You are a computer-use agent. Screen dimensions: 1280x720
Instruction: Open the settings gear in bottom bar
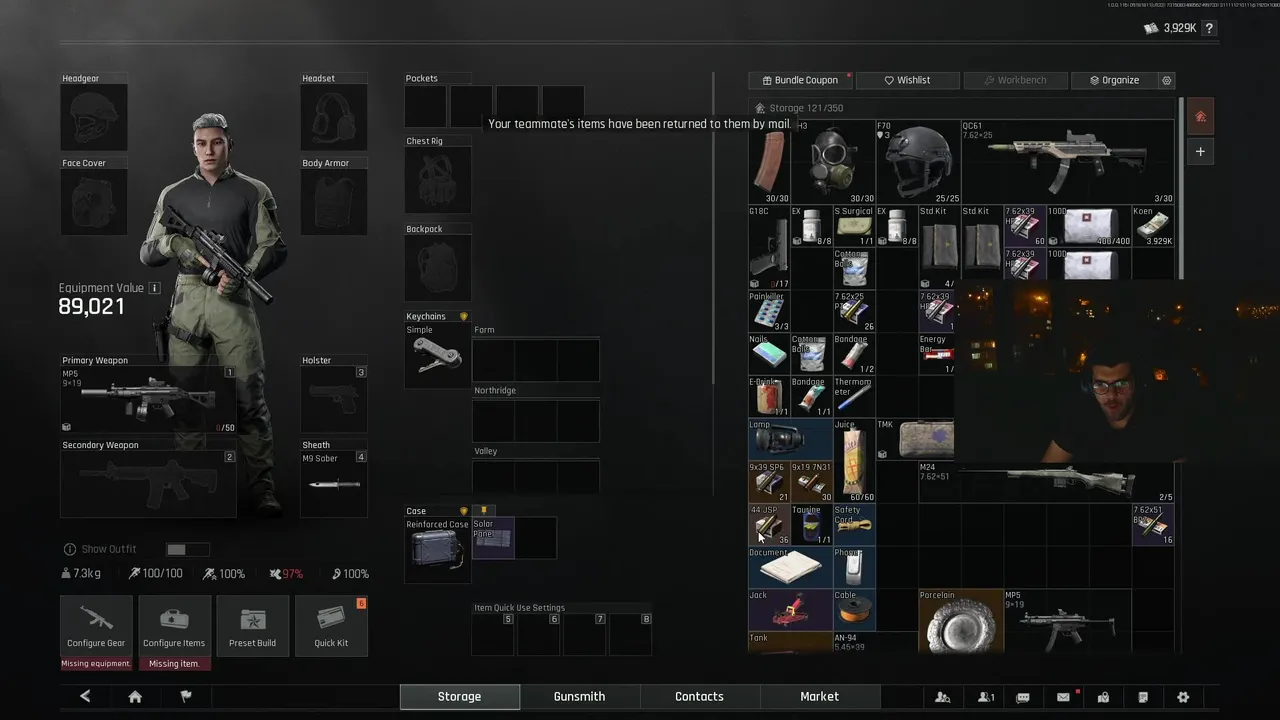[1183, 697]
